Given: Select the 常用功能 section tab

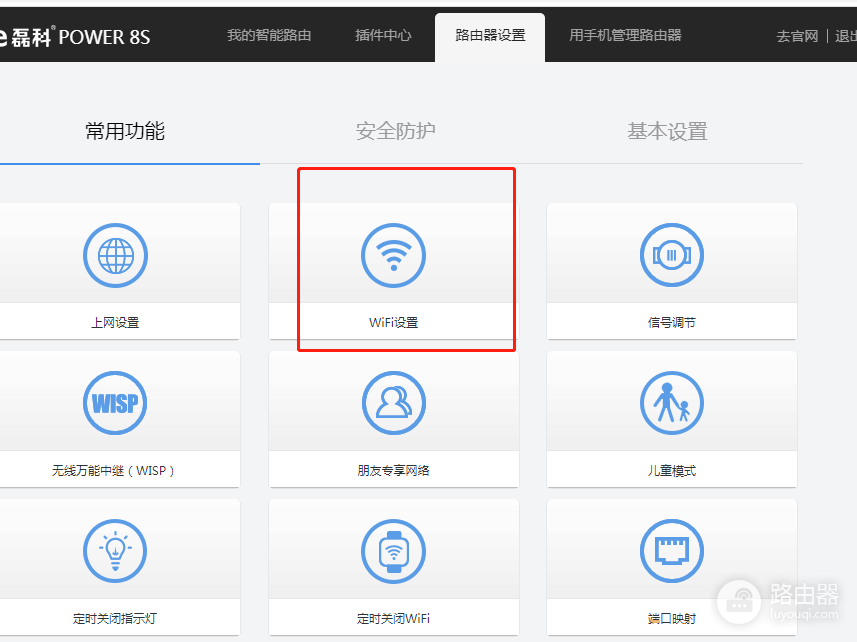Looking at the screenshot, I should pos(125,132).
